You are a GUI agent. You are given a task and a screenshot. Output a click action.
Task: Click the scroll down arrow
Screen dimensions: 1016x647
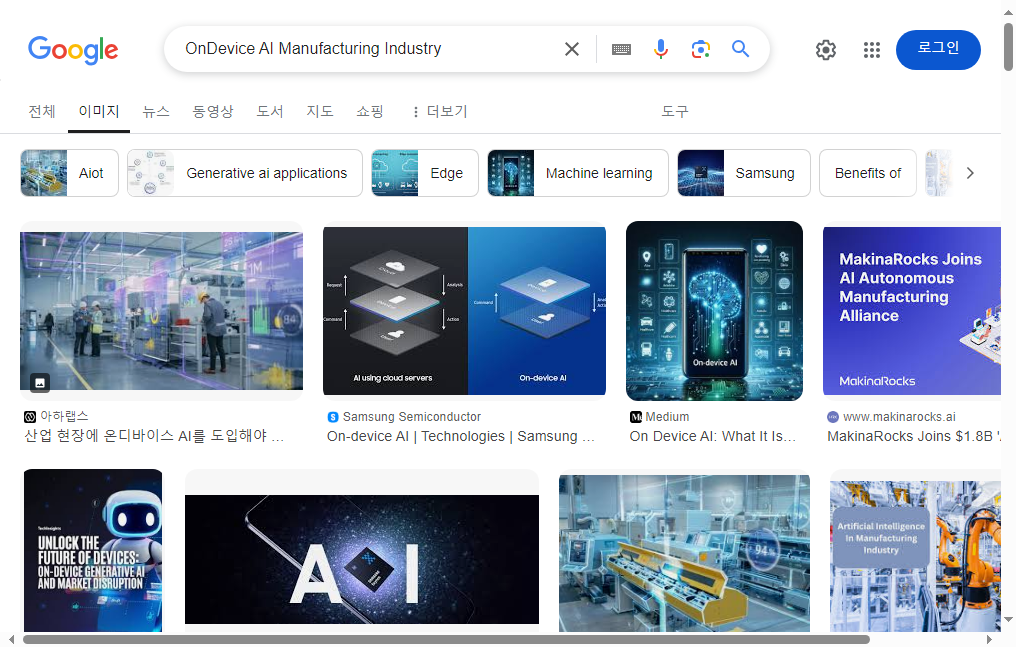(1008, 620)
